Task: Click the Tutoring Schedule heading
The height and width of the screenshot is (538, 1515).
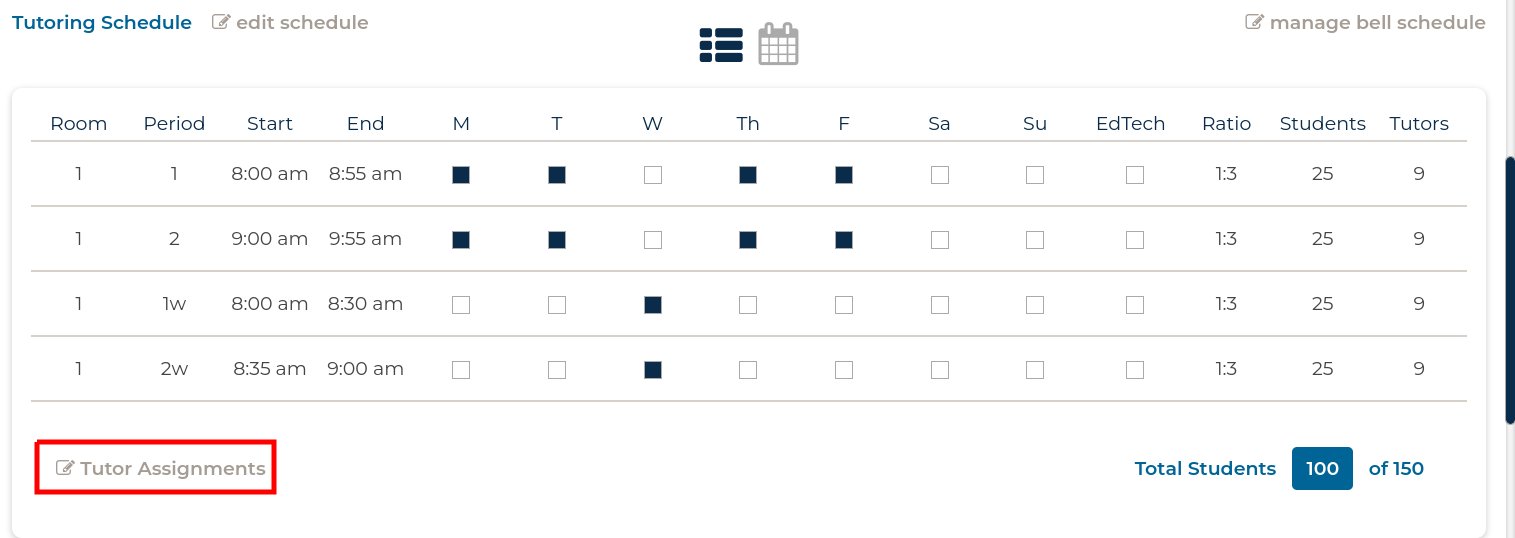Action: (102, 22)
